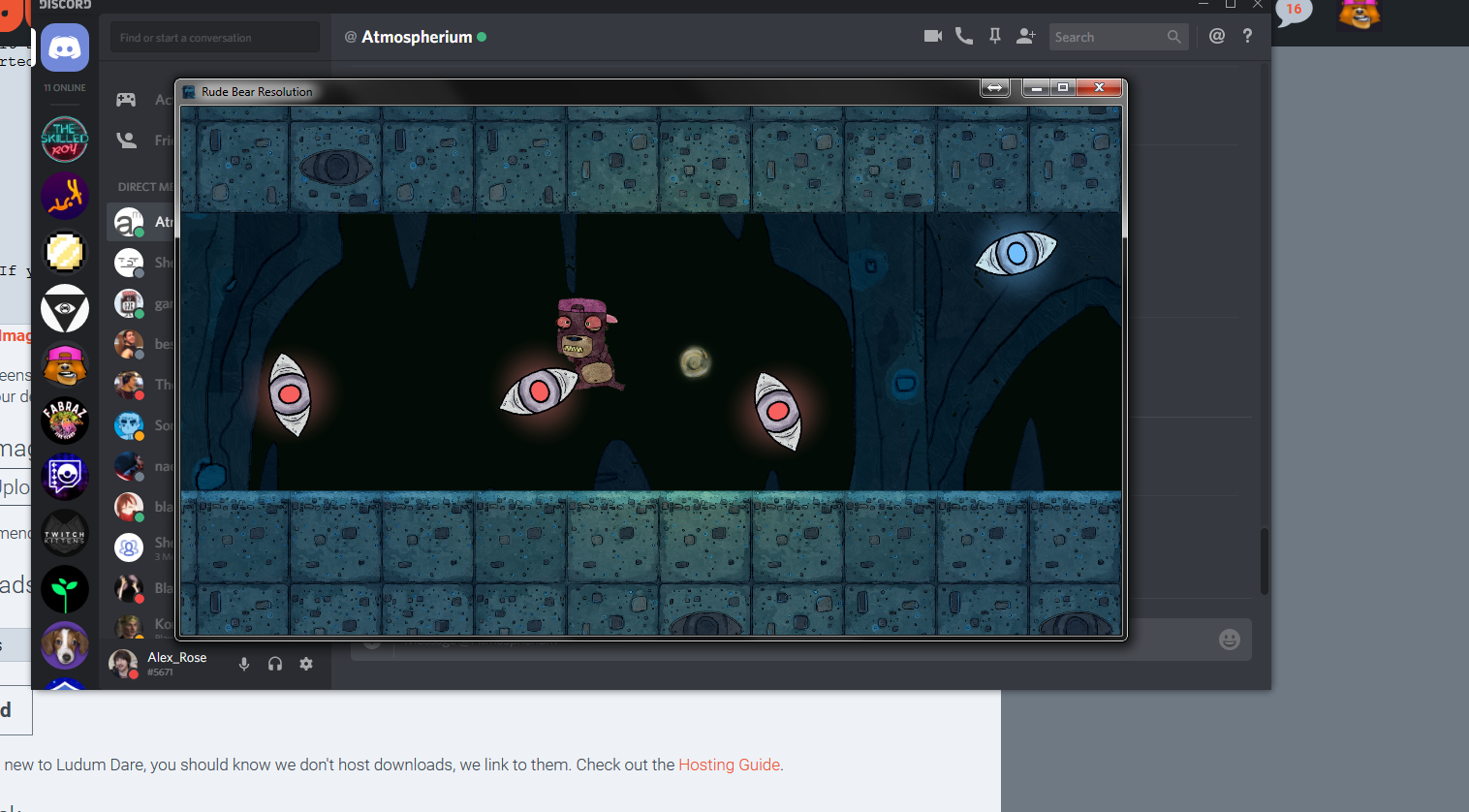
Task: Toggle deafen headphones
Action: [x=275, y=664]
